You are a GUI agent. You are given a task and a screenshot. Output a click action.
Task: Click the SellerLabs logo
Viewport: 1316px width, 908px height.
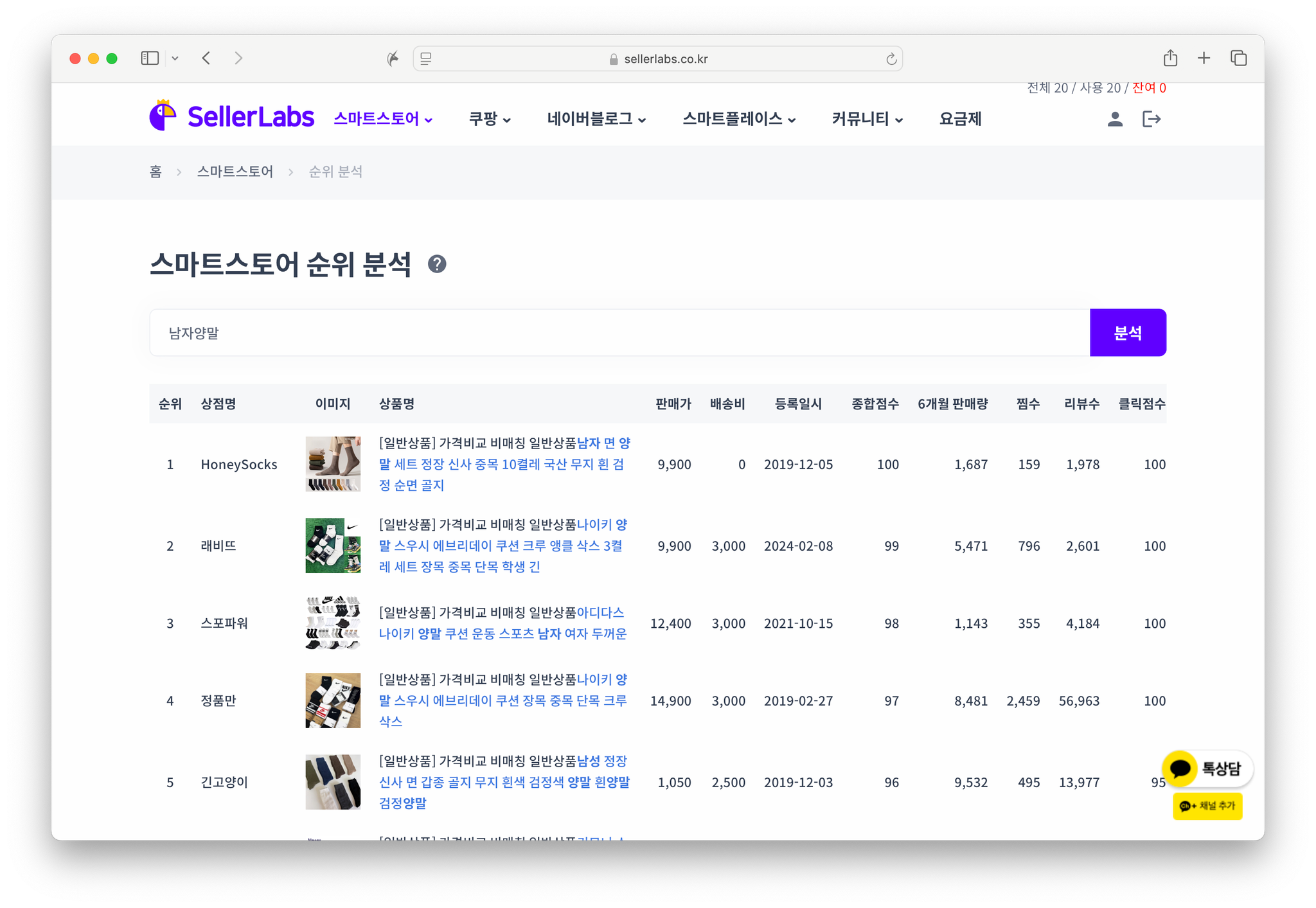[x=231, y=117]
